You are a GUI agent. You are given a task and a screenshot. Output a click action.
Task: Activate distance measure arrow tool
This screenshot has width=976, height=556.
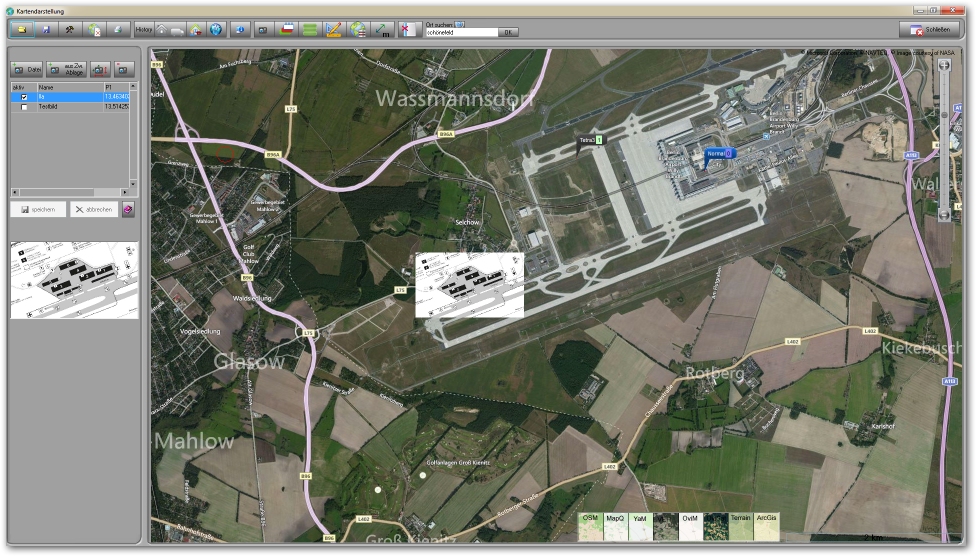tap(382, 29)
